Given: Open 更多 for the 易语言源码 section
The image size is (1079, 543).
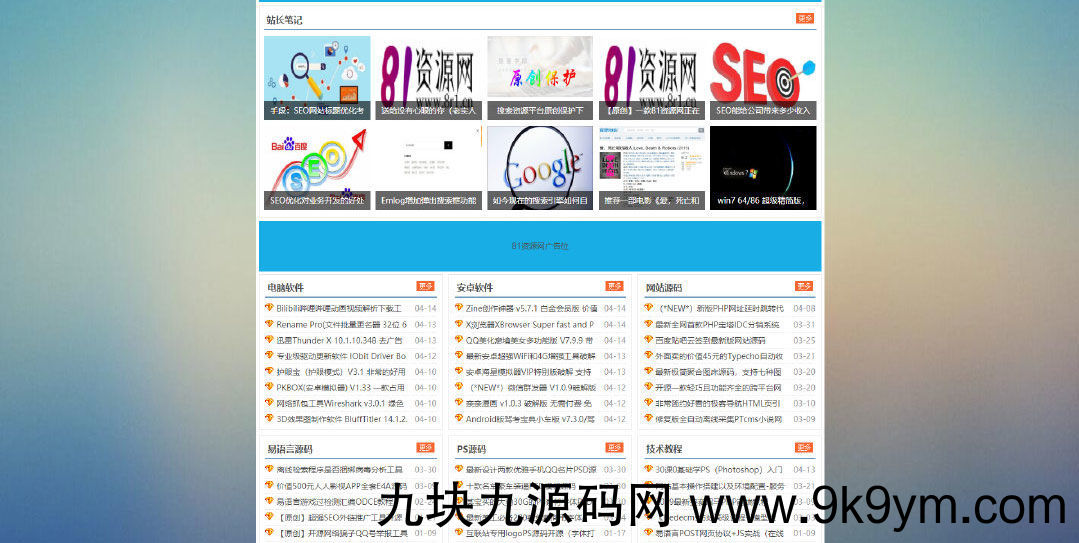Looking at the screenshot, I should point(425,448).
